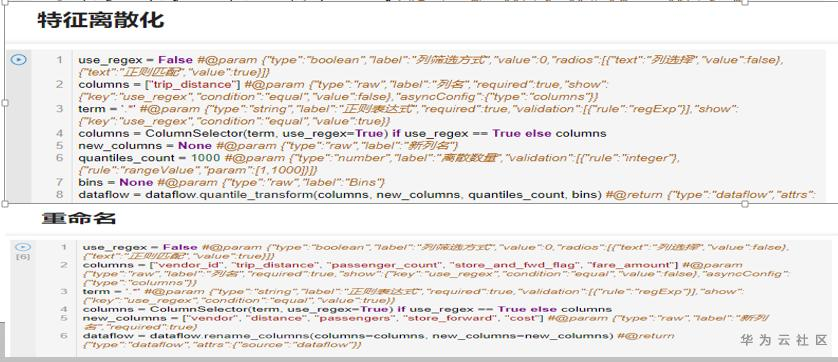Click the ColumnSelector line in 重命名 cell
The image size is (838, 362).
point(347,309)
